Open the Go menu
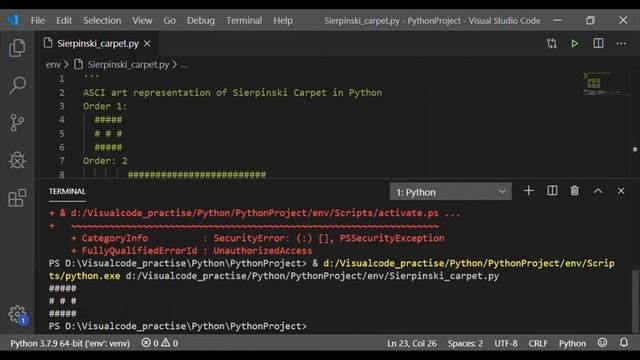This screenshot has width=640, height=360. [x=169, y=20]
